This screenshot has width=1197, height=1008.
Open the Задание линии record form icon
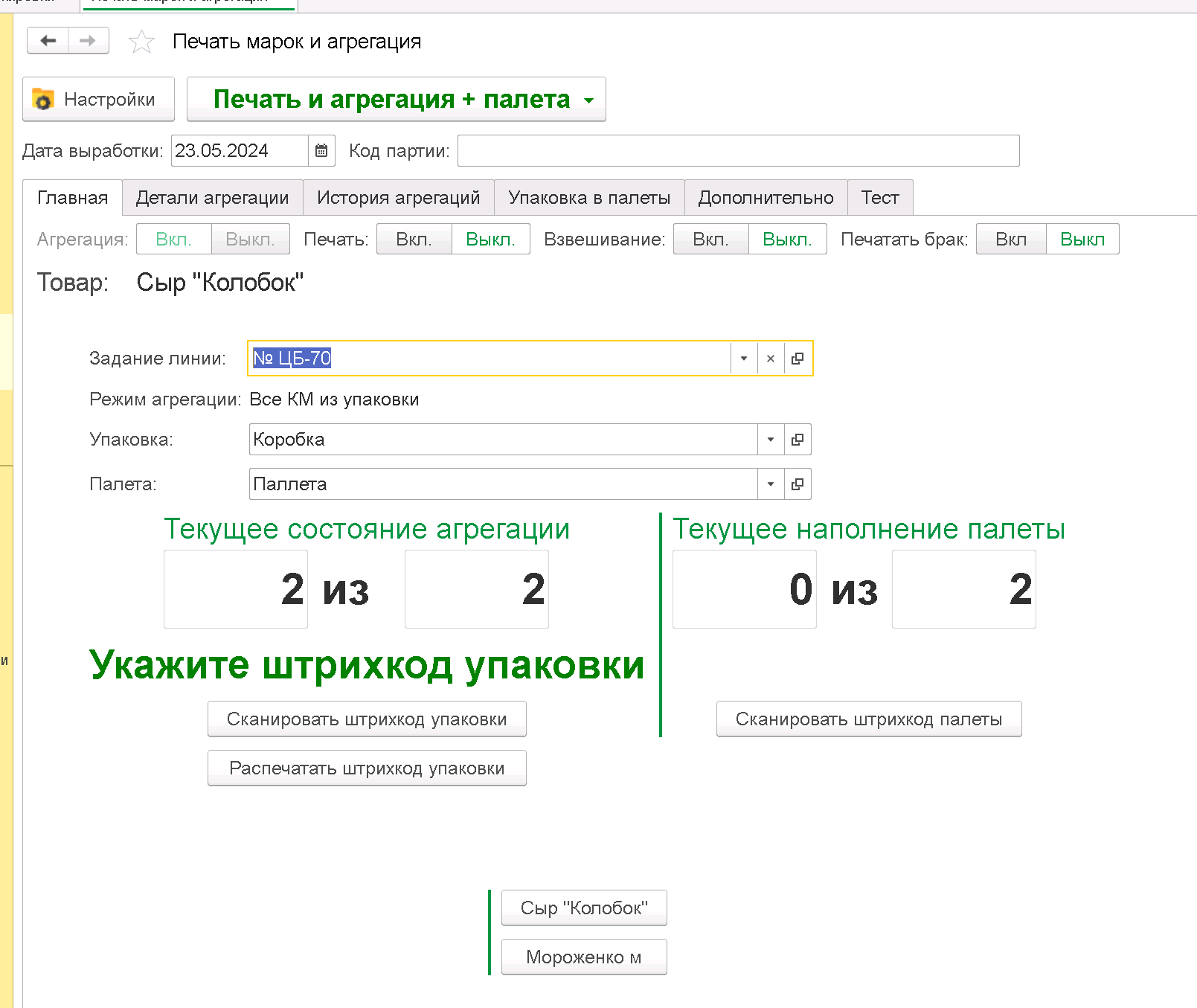pos(798,359)
